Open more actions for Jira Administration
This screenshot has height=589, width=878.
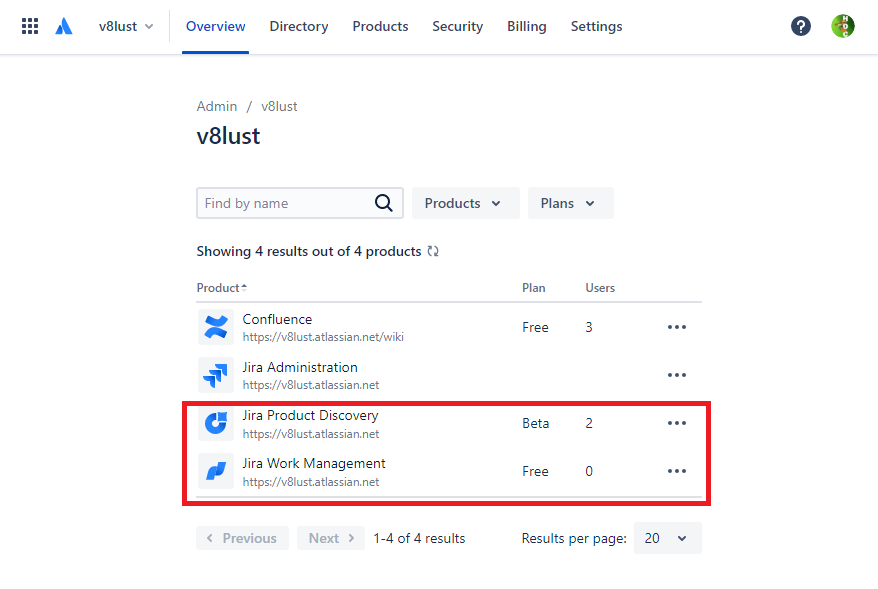tap(676, 375)
